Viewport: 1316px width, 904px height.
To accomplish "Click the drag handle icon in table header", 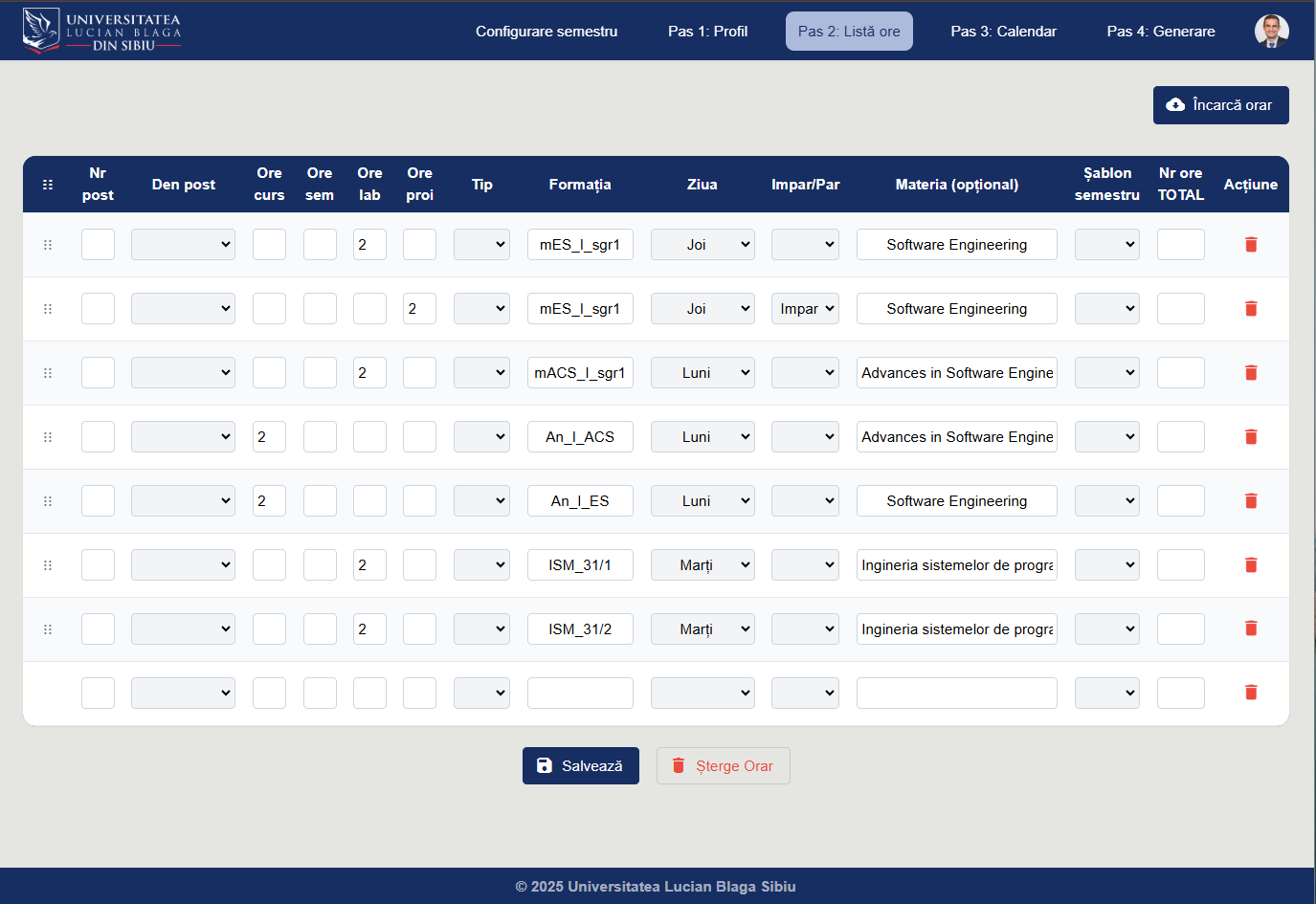I will tap(48, 185).
